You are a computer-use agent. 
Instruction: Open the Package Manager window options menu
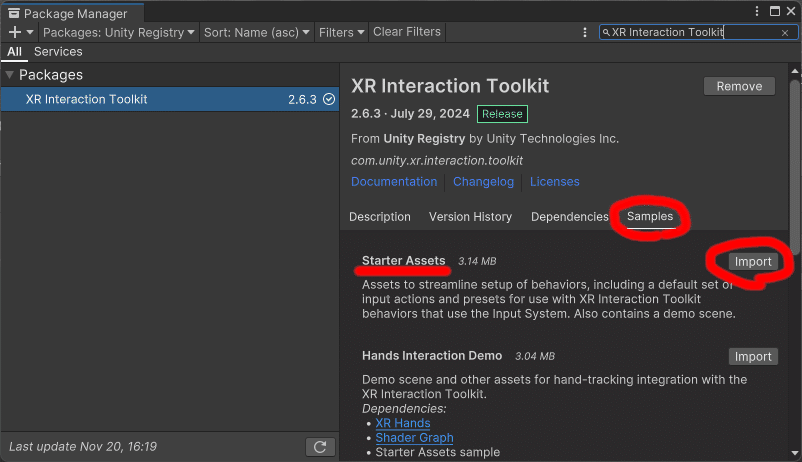pyautogui.click(x=757, y=11)
